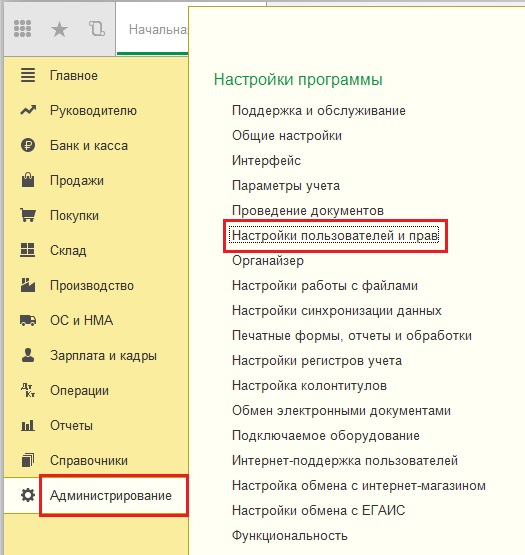The height and width of the screenshot is (555, 525).
Task: Open Параметры учета settings
Action: 286,185
